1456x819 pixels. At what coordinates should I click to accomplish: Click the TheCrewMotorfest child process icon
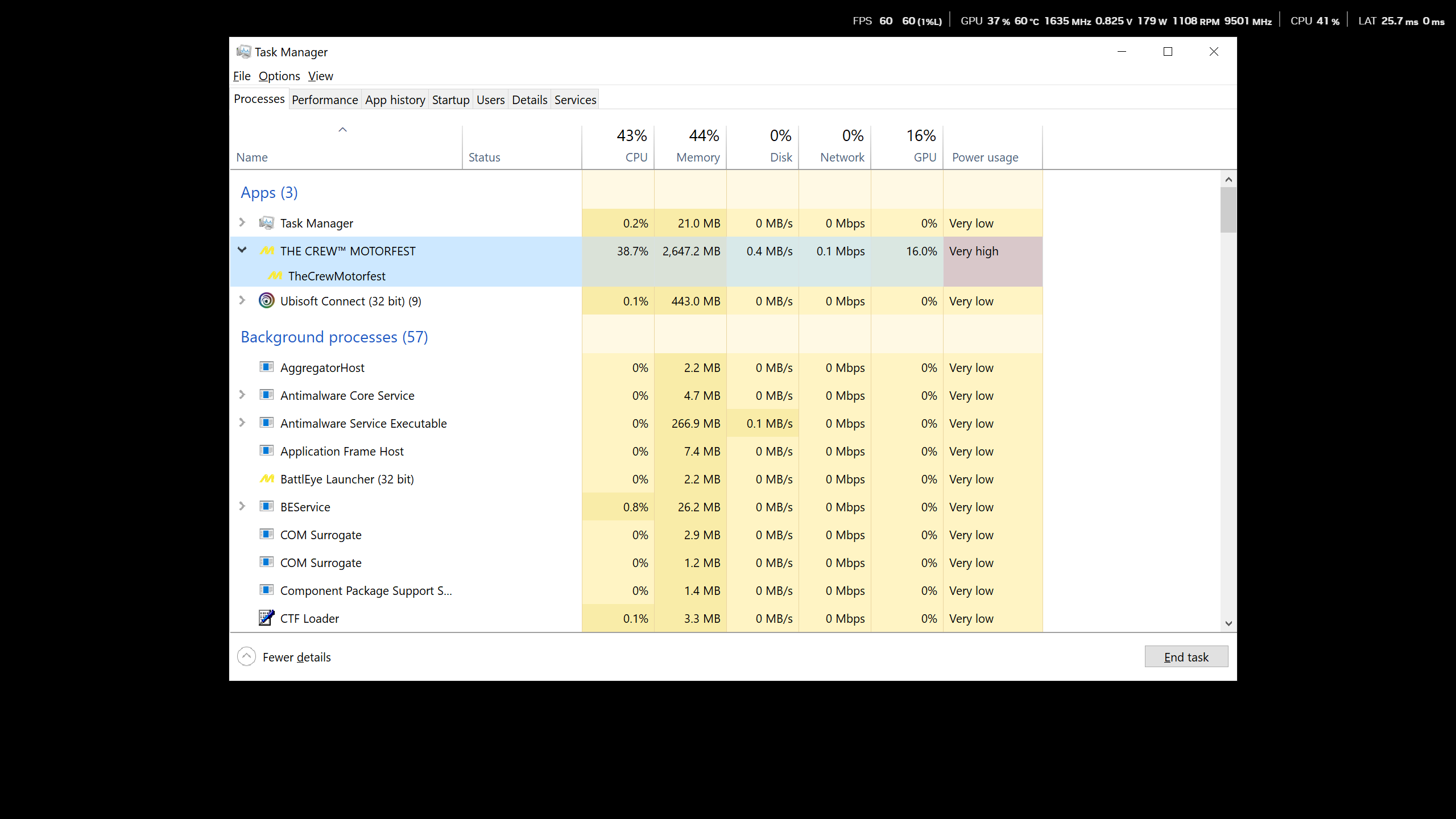(275, 276)
